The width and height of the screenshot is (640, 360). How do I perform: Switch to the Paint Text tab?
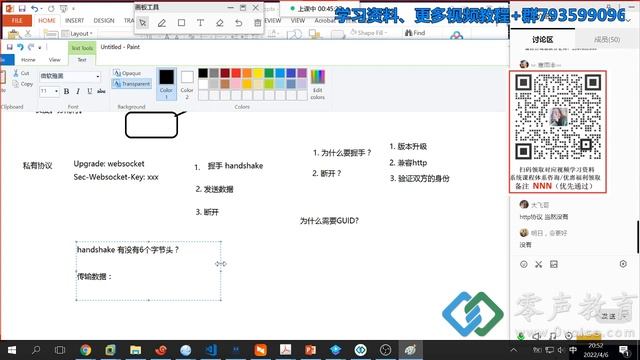tap(82, 60)
